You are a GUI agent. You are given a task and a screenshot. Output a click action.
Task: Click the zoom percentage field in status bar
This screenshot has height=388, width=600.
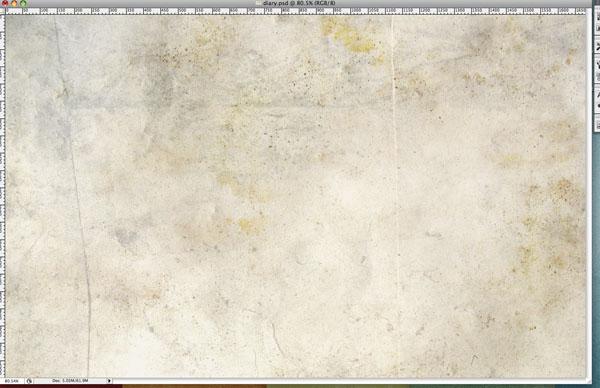coord(12,381)
